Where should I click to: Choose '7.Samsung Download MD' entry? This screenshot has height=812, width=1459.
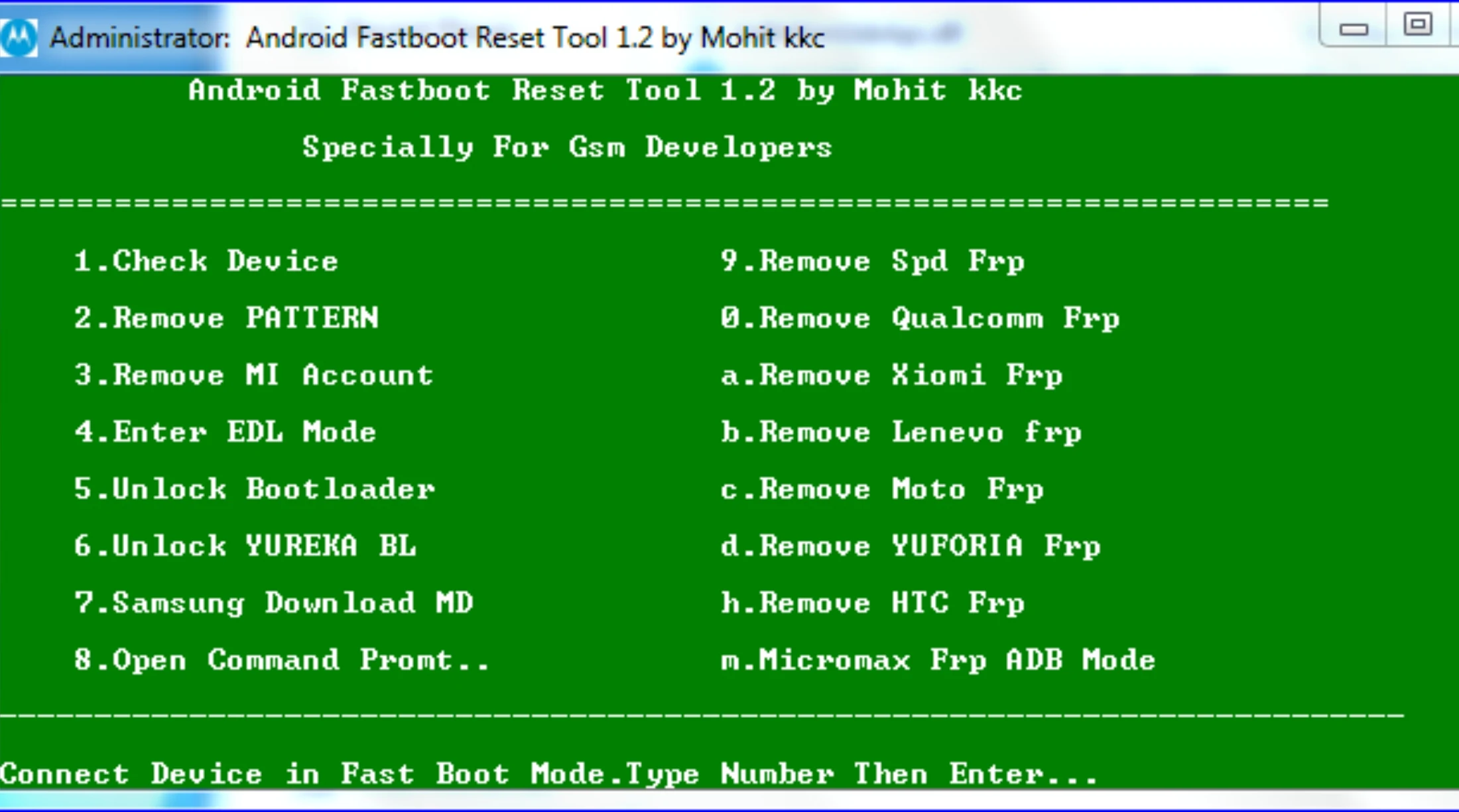[x=273, y=603]
